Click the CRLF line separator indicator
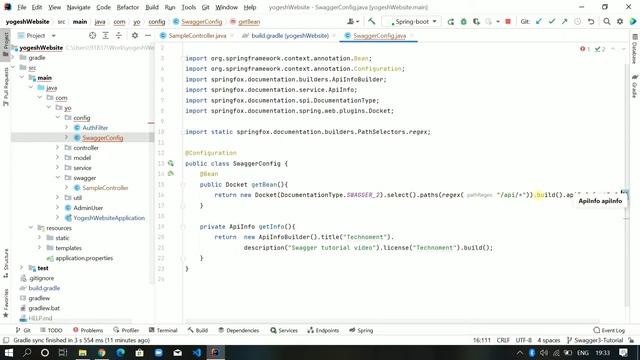640x360 pixels. (x=503, y=340)
